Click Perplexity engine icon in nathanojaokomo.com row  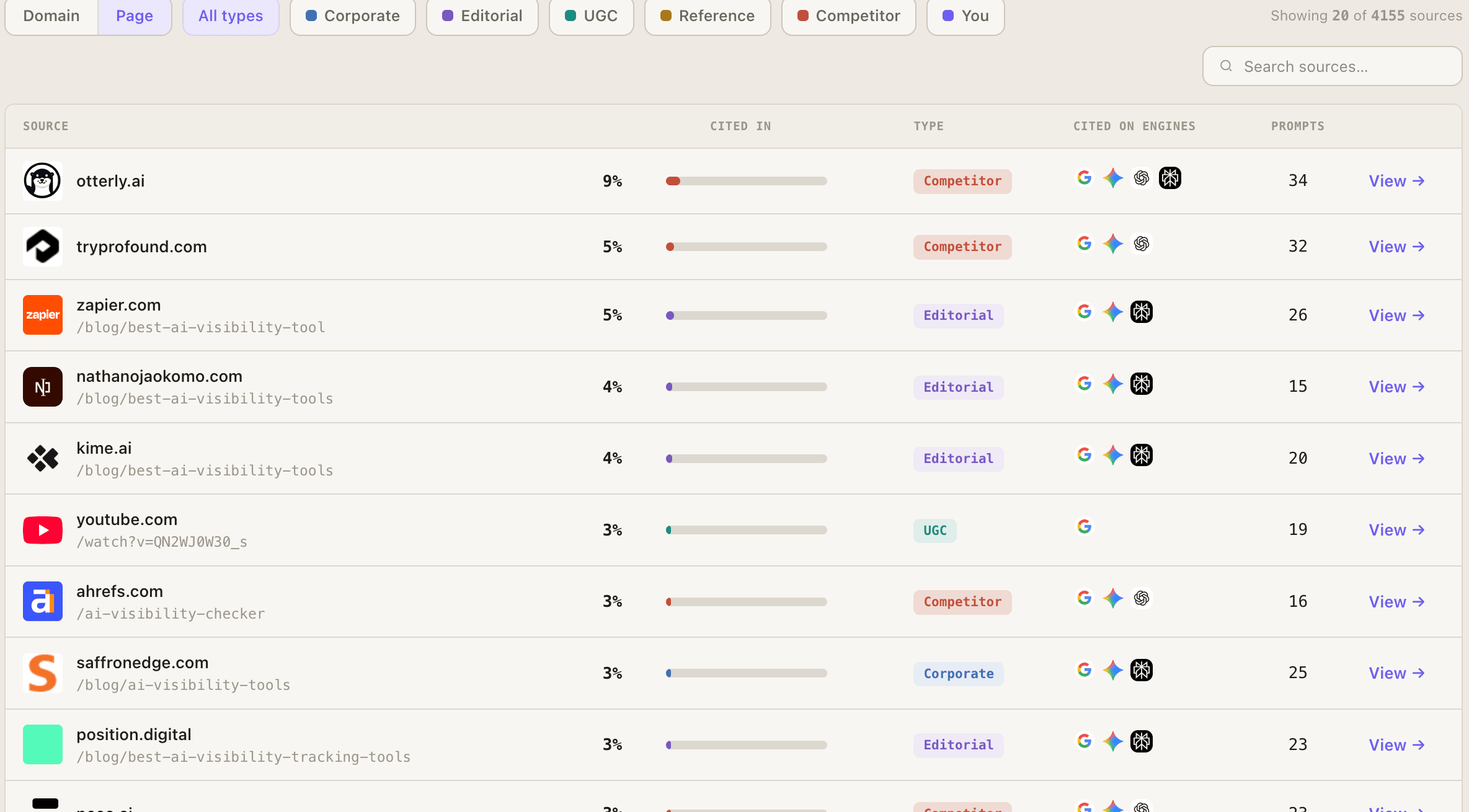pos(1142,384)
